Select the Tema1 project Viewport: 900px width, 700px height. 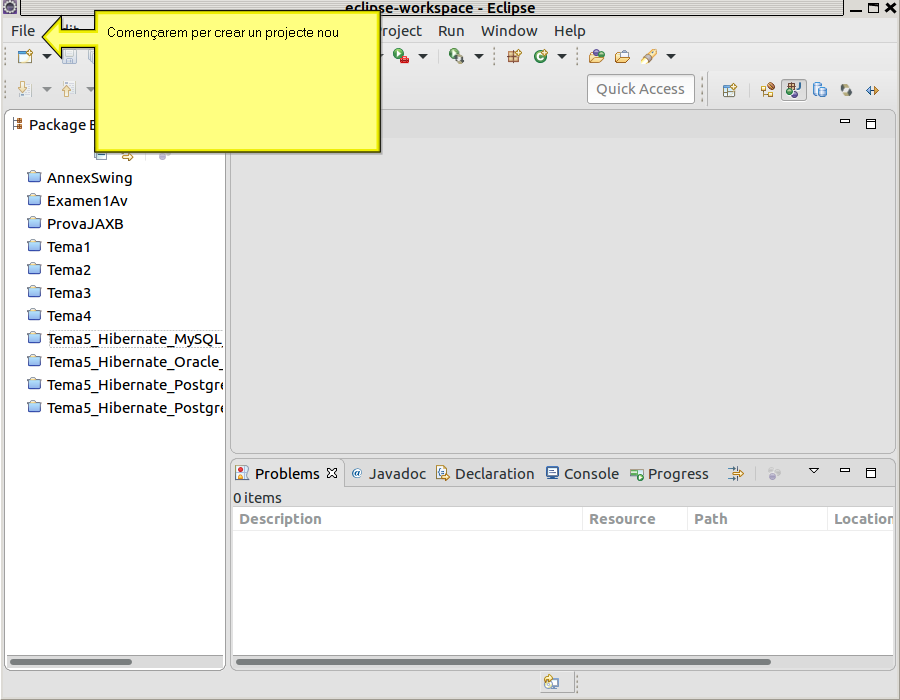(59, 247)
